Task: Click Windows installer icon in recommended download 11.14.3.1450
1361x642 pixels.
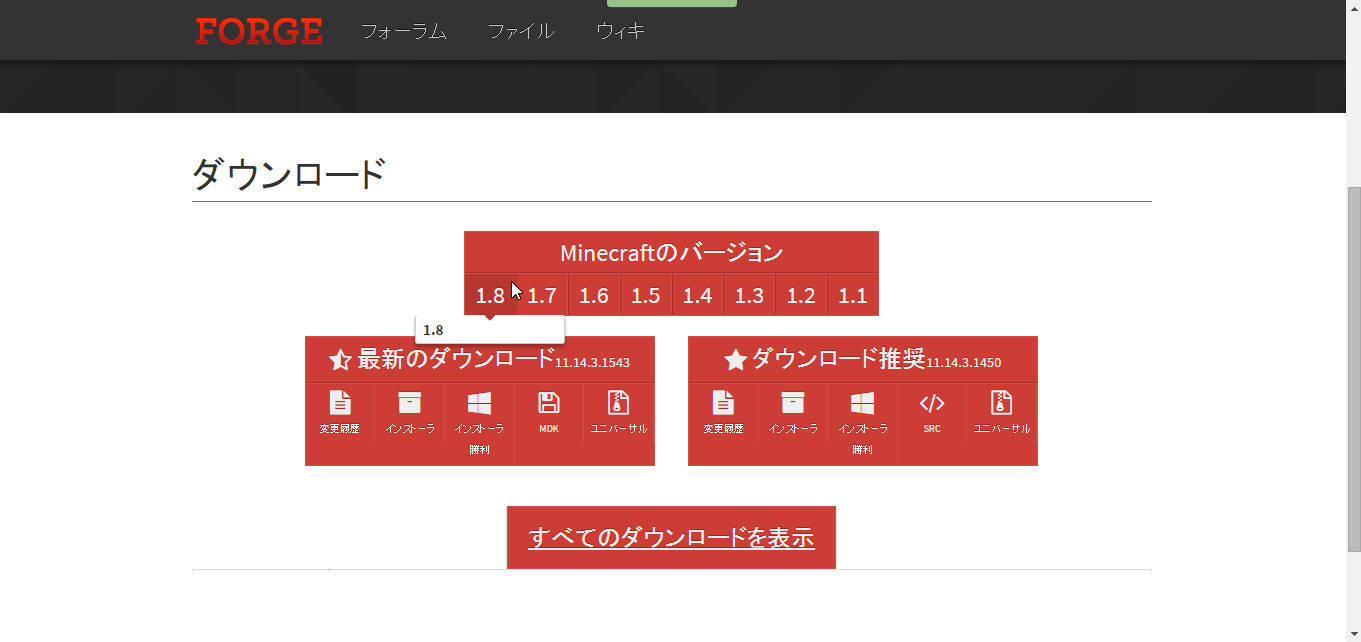Action: (862, 403)
